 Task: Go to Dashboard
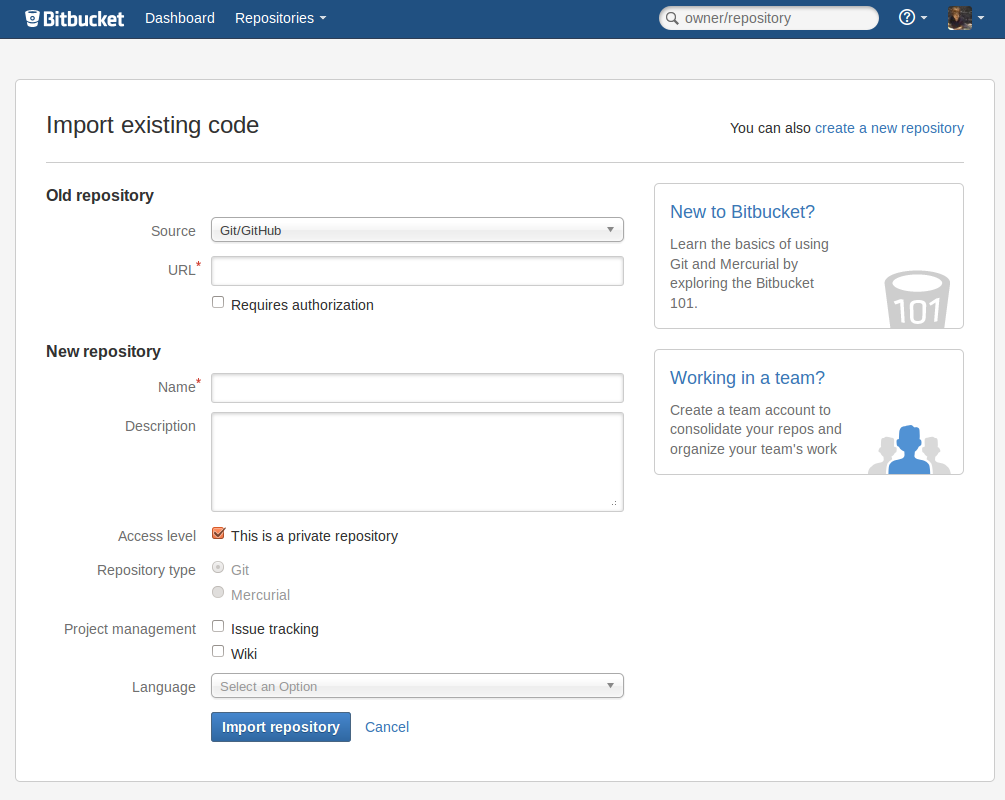click(x=179, y=18)
